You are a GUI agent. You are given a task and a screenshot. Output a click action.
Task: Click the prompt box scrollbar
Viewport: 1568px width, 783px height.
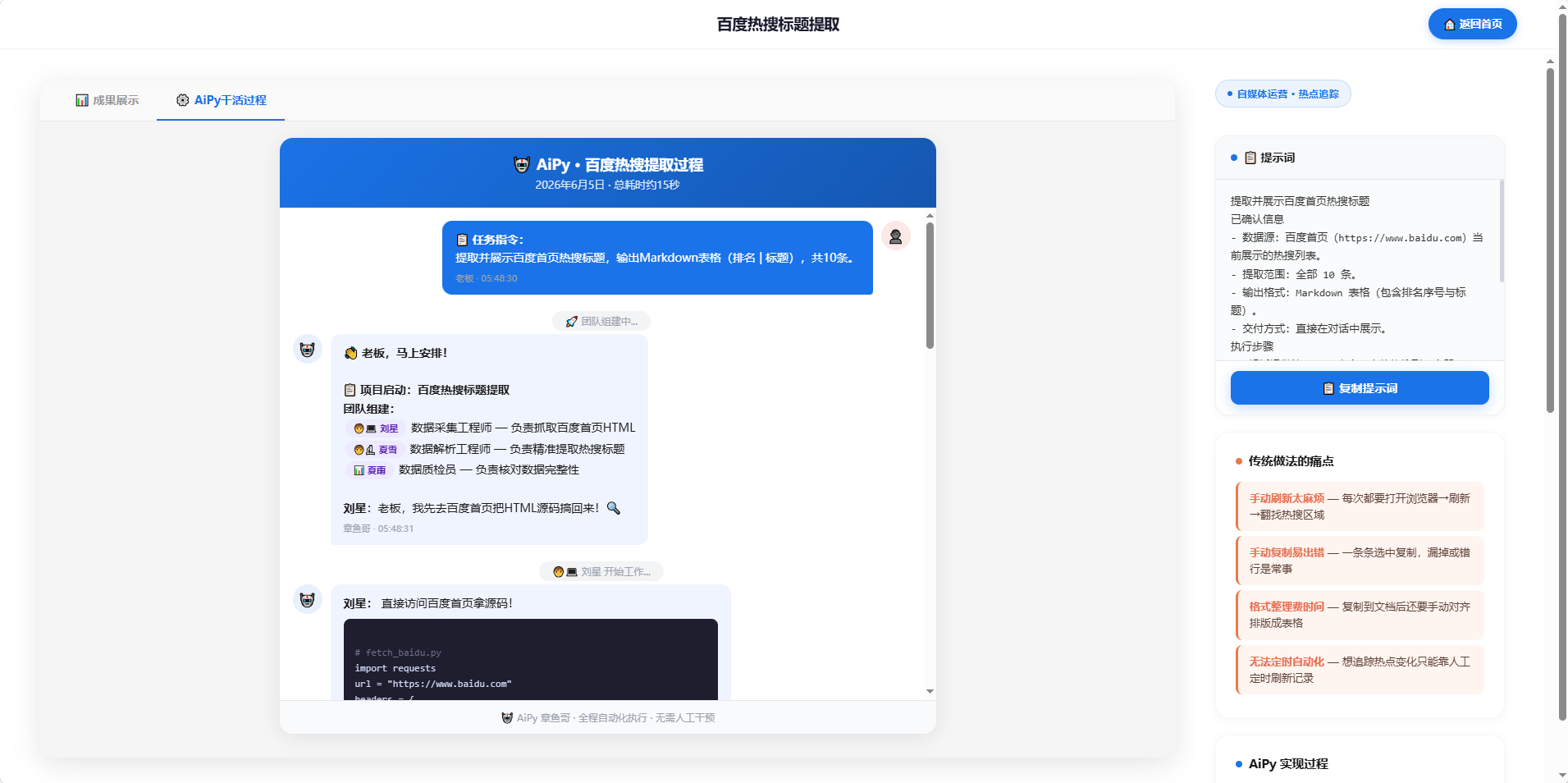pos(1502,231)
